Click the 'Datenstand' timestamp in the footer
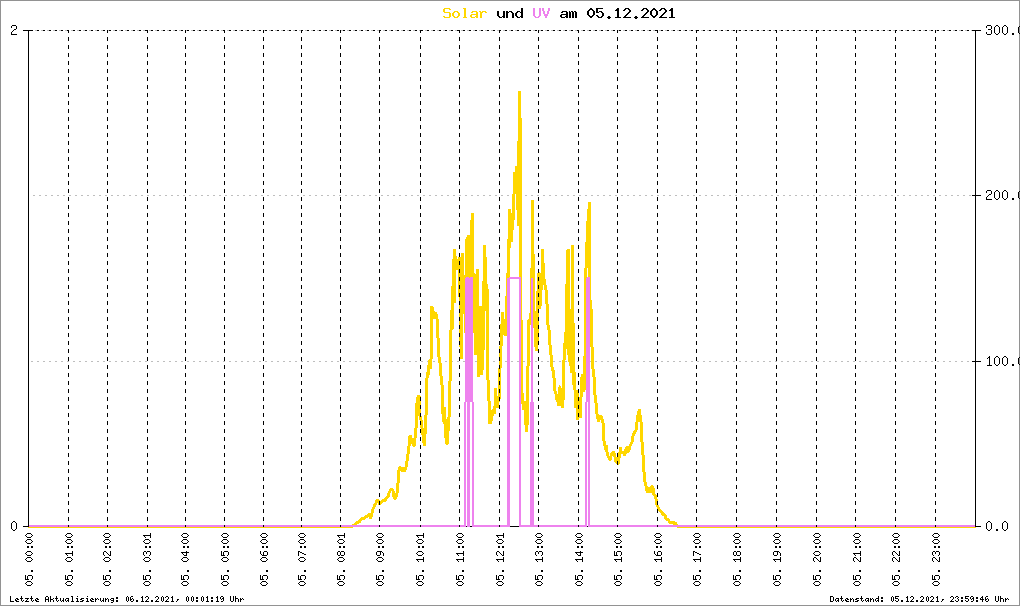Screen dimensions: 1020x606 (919, 598)
